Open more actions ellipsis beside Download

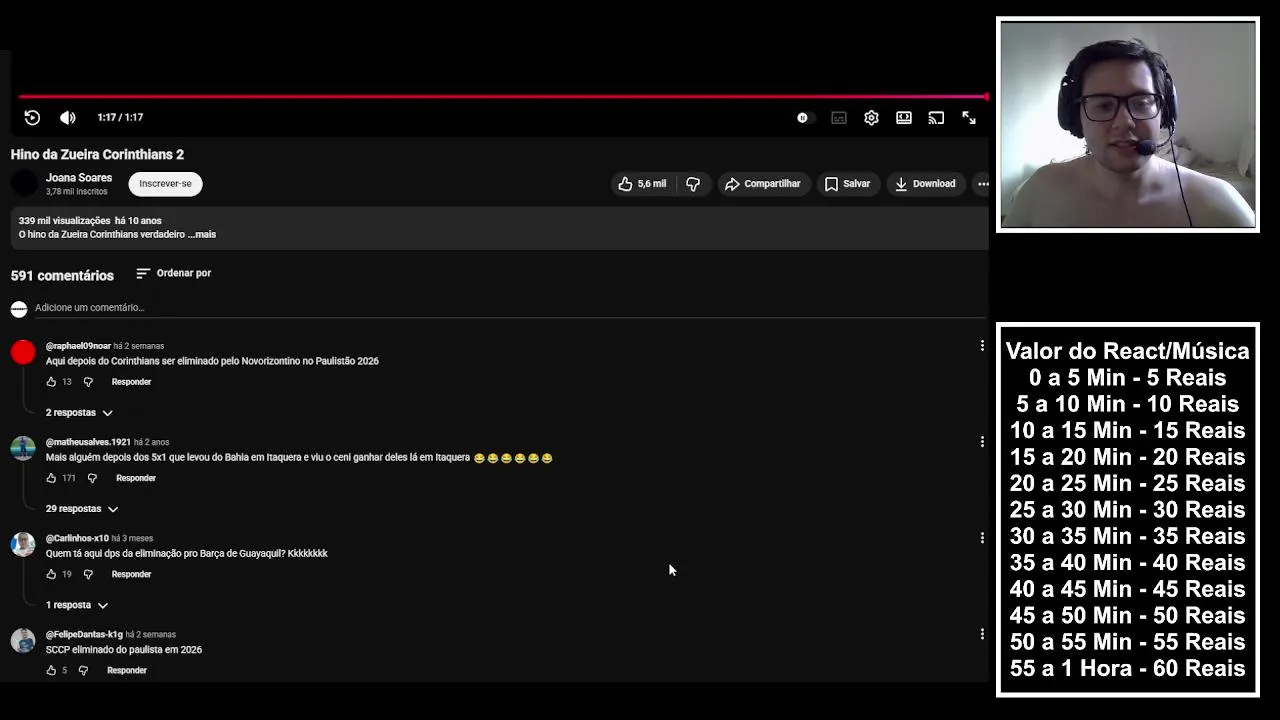983,184
